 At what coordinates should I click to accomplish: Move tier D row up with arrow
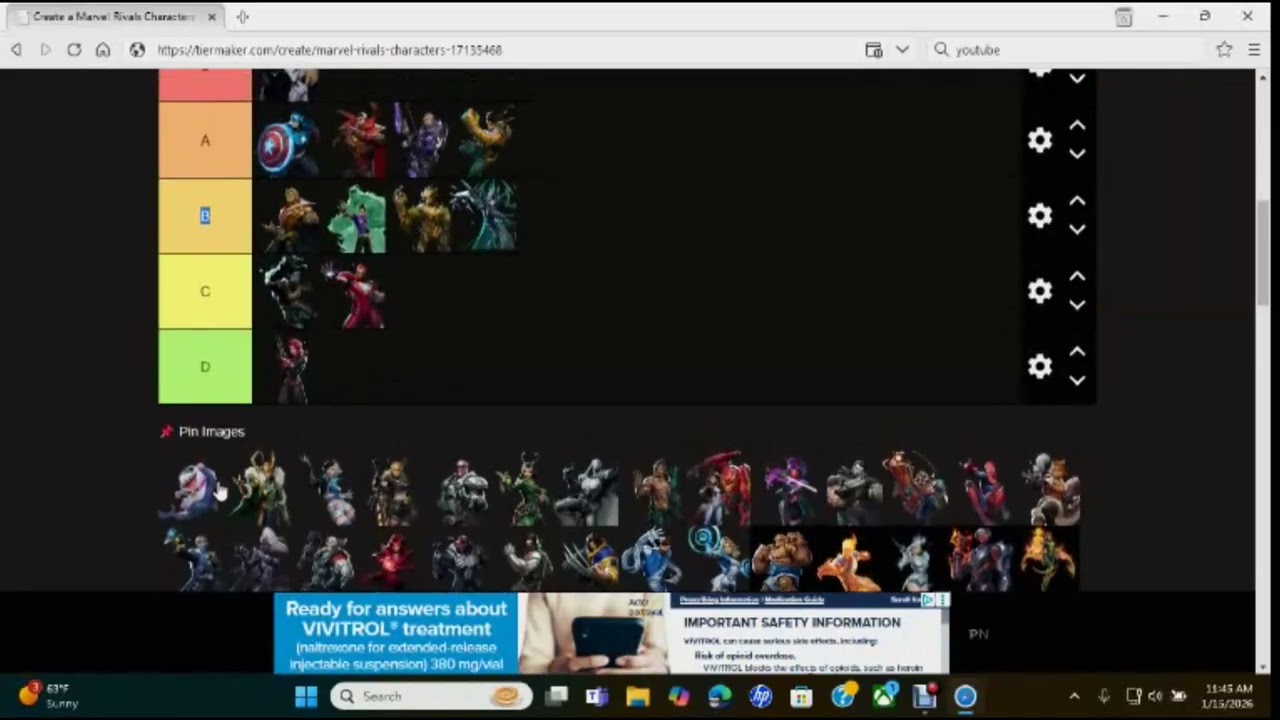1077,352
